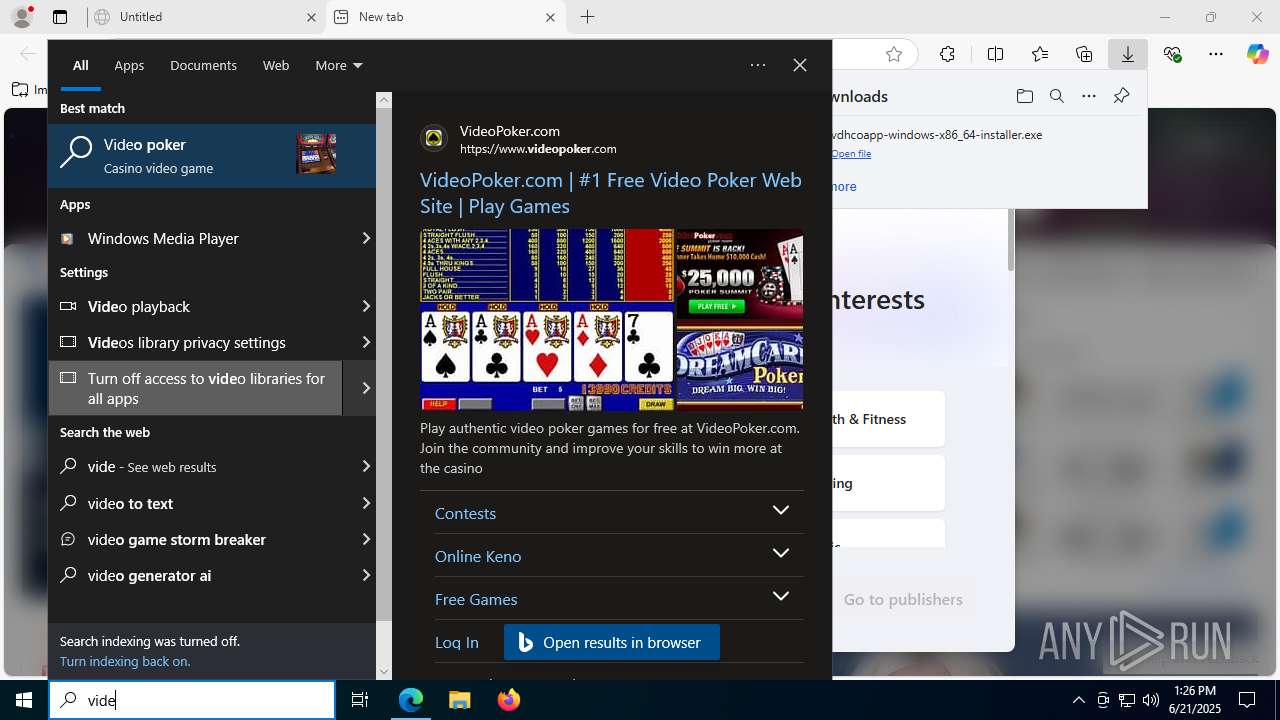This screenshot has width=1280, height=720.
Task: Show hidden system tray icons
Action: click(1078, 700)
